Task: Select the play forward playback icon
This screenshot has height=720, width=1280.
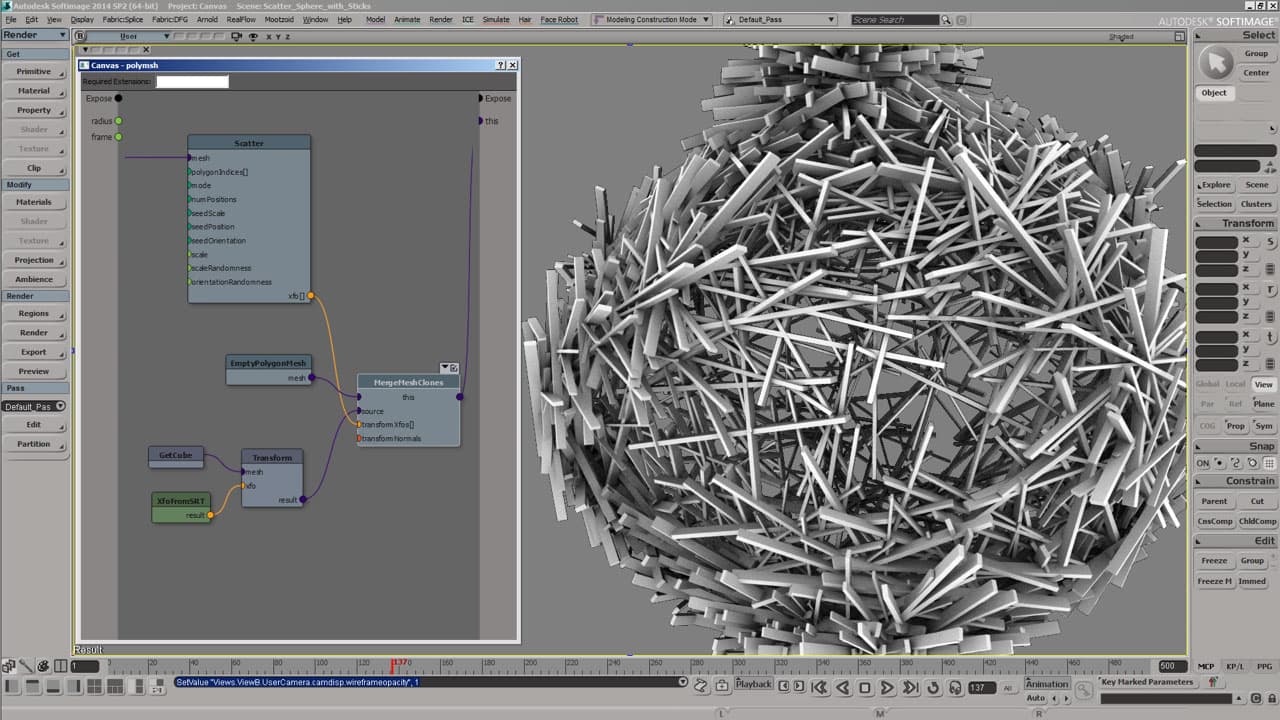Action: tap(886, 687)
